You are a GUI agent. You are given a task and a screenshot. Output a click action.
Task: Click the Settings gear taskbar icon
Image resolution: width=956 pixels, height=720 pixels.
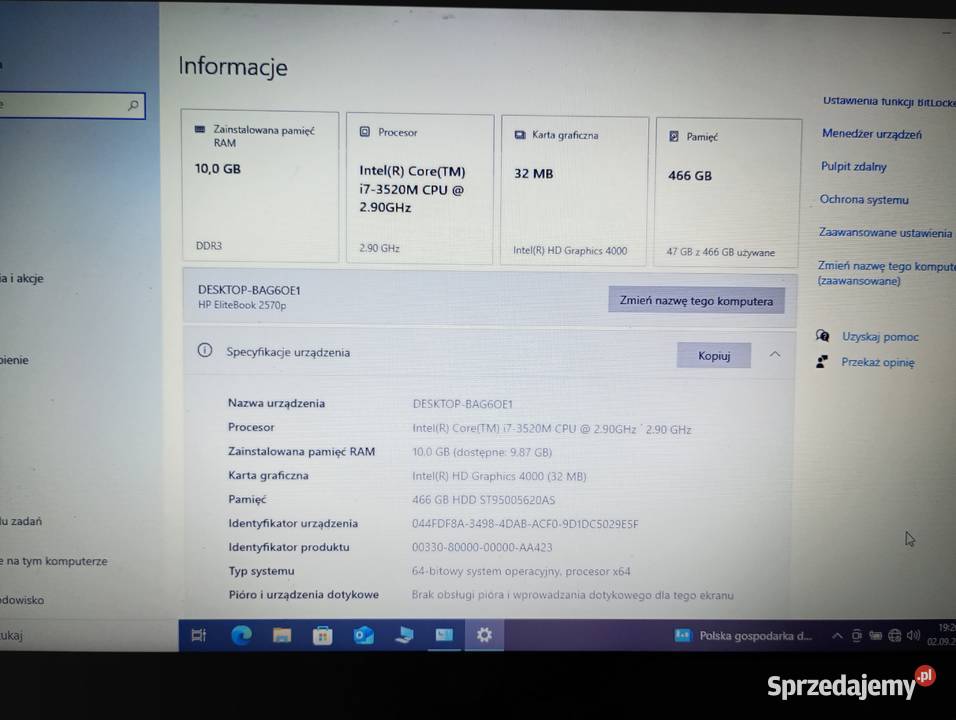[x=484, y=634]
